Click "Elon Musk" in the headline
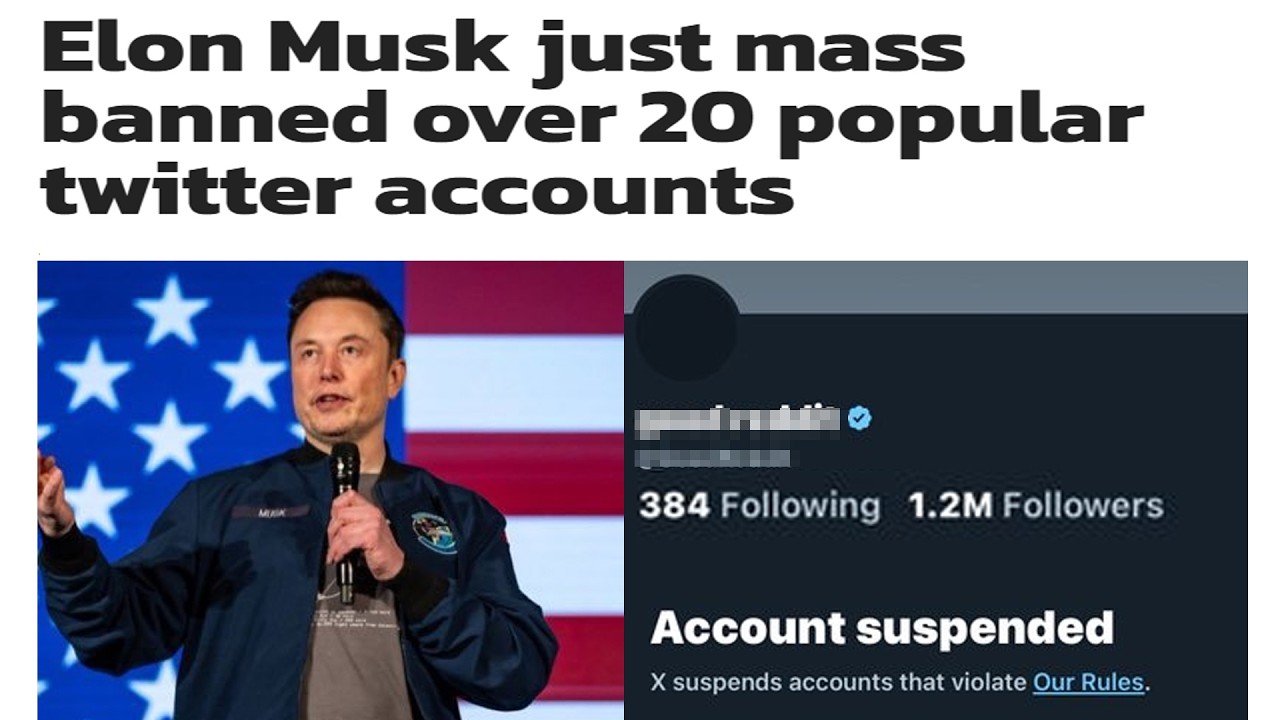The width and height of the screenshot is (1280, 720). tap(275, 48)
